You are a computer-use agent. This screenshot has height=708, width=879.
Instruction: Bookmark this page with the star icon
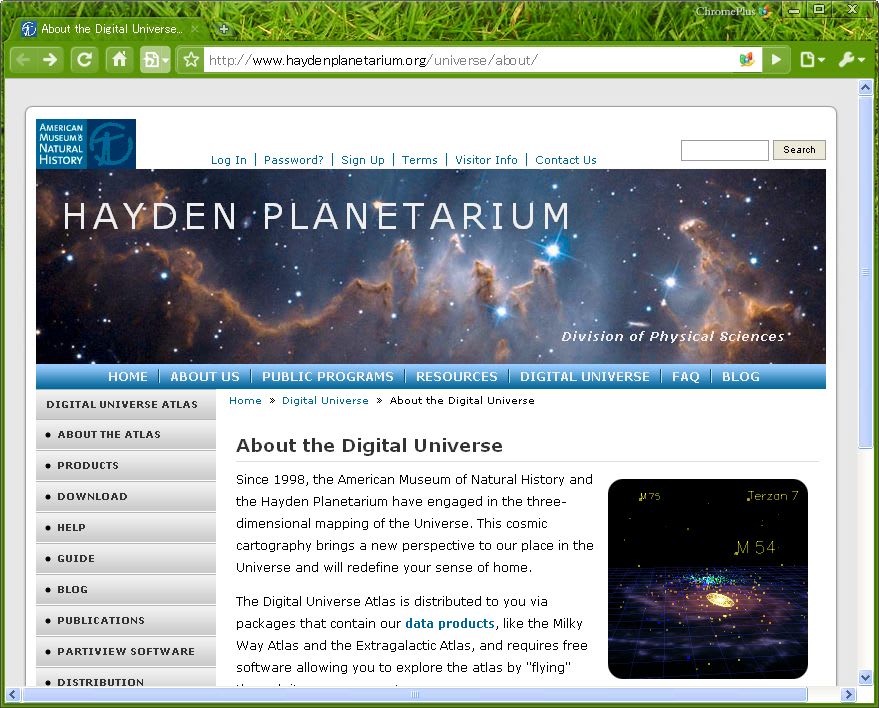point(191,60)
